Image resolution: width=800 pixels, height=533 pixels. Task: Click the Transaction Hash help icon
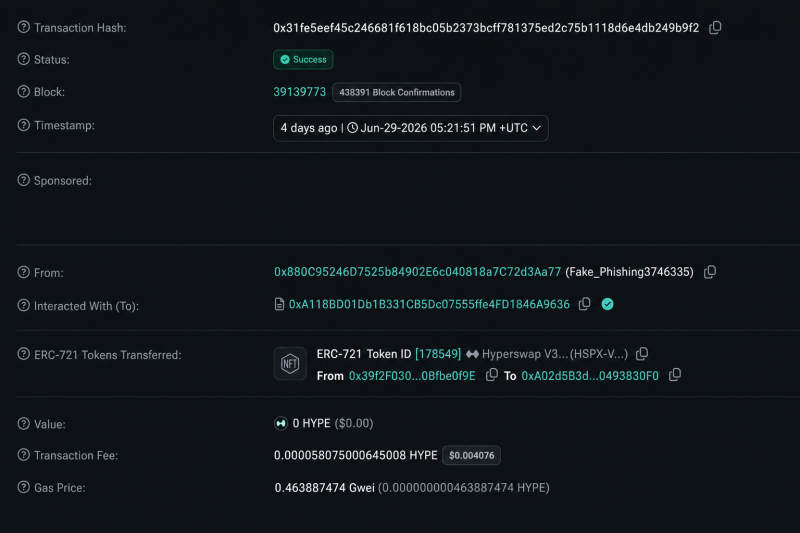coord(23,27)
